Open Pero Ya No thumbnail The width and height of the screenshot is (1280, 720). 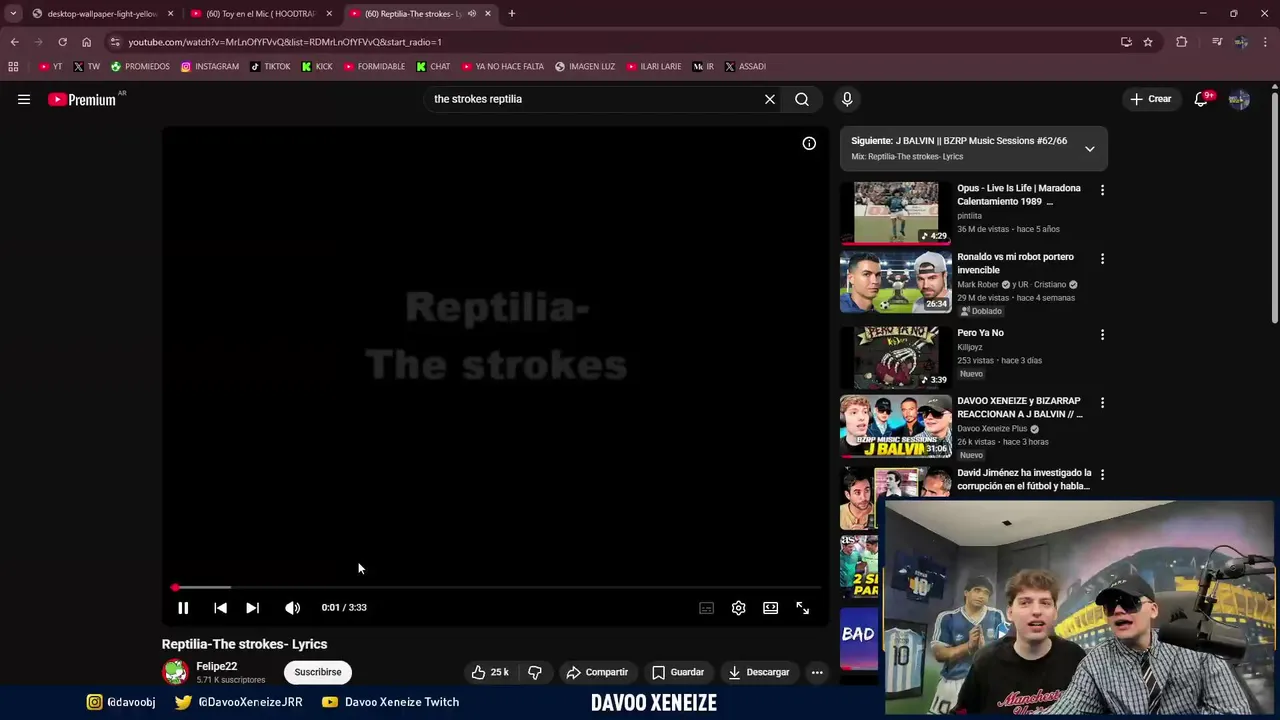click(x=896, y=357)
